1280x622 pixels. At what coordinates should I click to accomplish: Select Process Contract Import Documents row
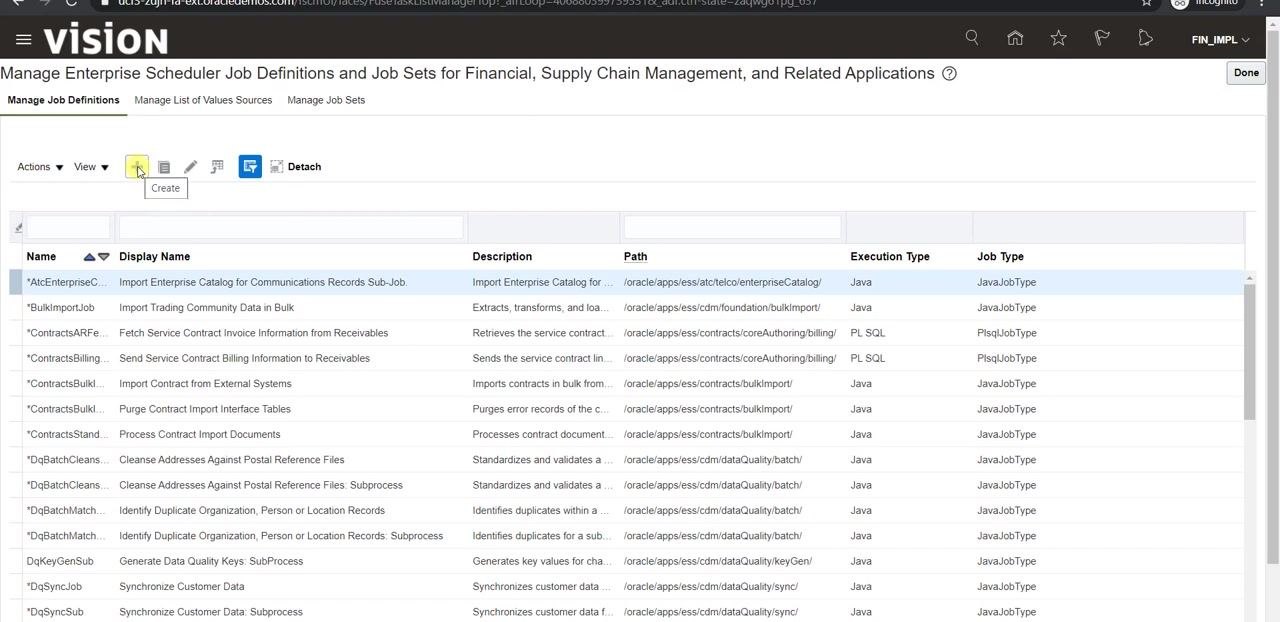click(628, 434)
